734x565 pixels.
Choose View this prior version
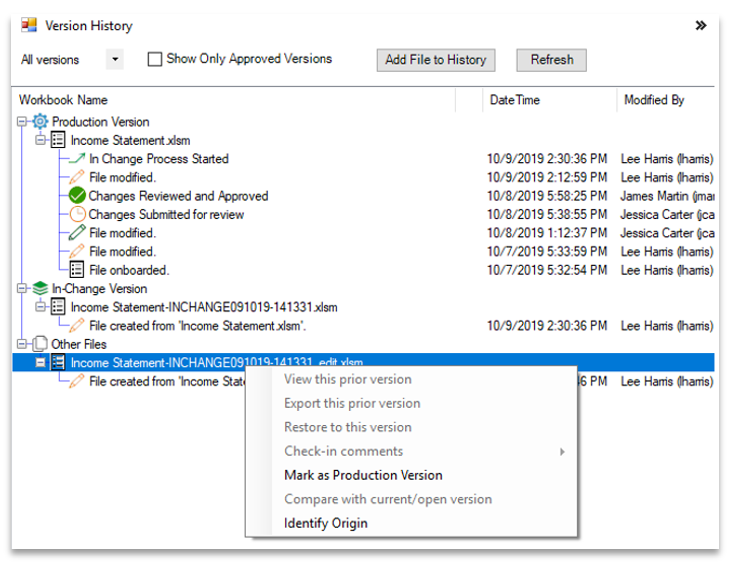point(348,380)
